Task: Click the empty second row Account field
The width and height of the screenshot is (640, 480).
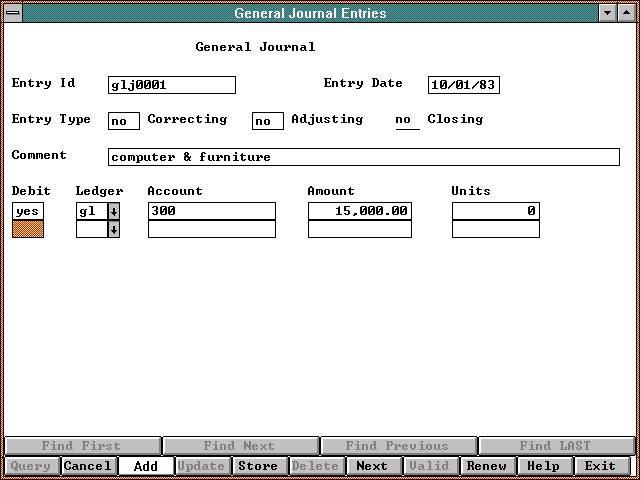Action: pos(211,229)
